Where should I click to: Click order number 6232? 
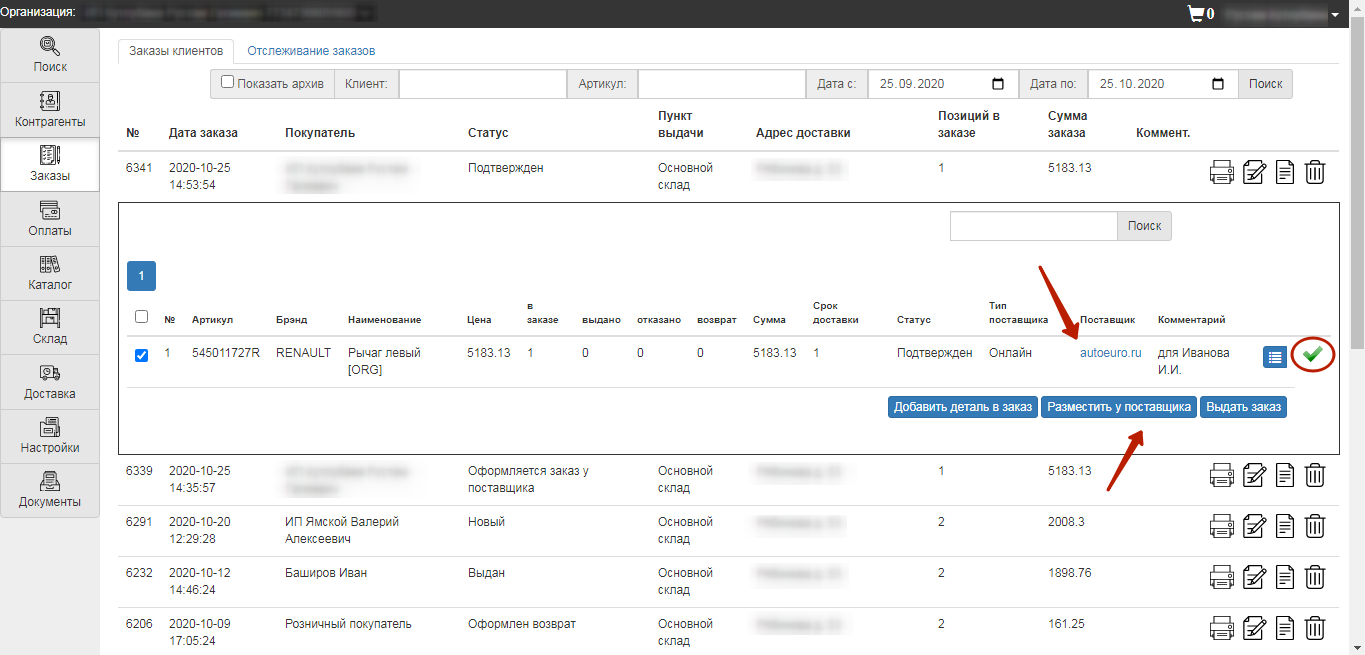139,573
